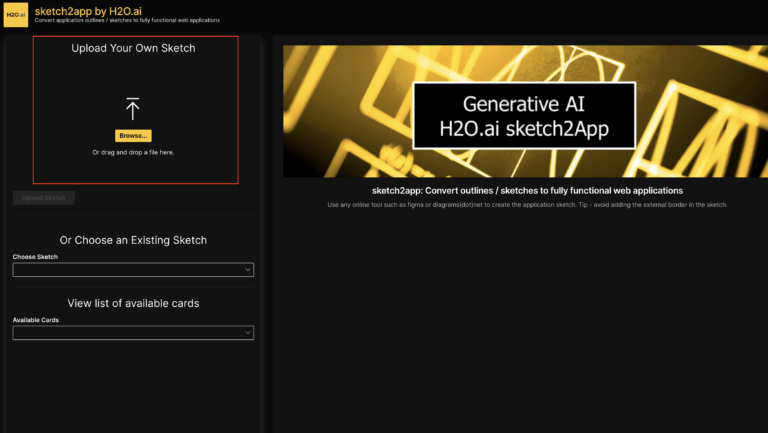Expand the Choose Sketch chevron arrow
Screen dimensions: 768x433
point(247,270)
